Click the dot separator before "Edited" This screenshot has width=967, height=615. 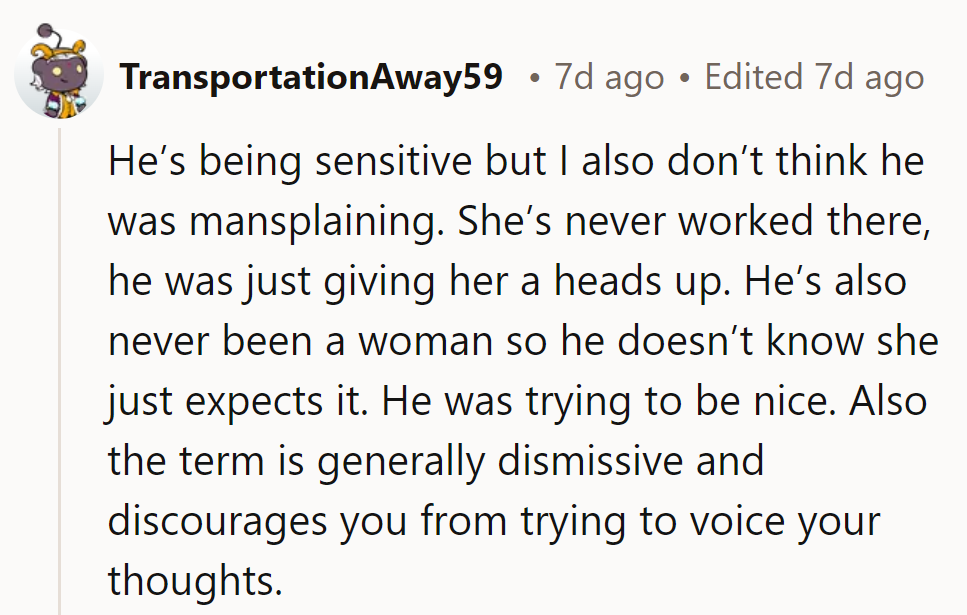tap(684, 79)
